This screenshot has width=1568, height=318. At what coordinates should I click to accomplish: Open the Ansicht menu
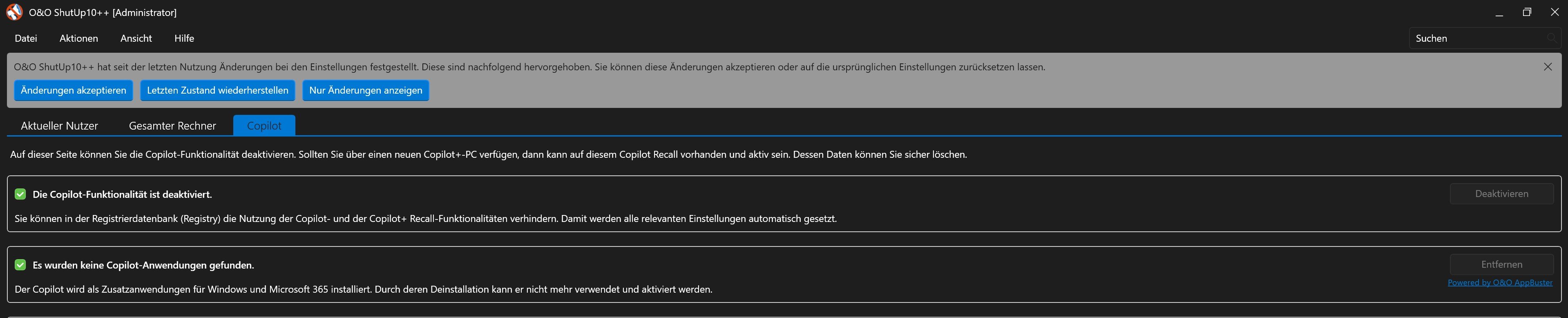pos(136,38)
